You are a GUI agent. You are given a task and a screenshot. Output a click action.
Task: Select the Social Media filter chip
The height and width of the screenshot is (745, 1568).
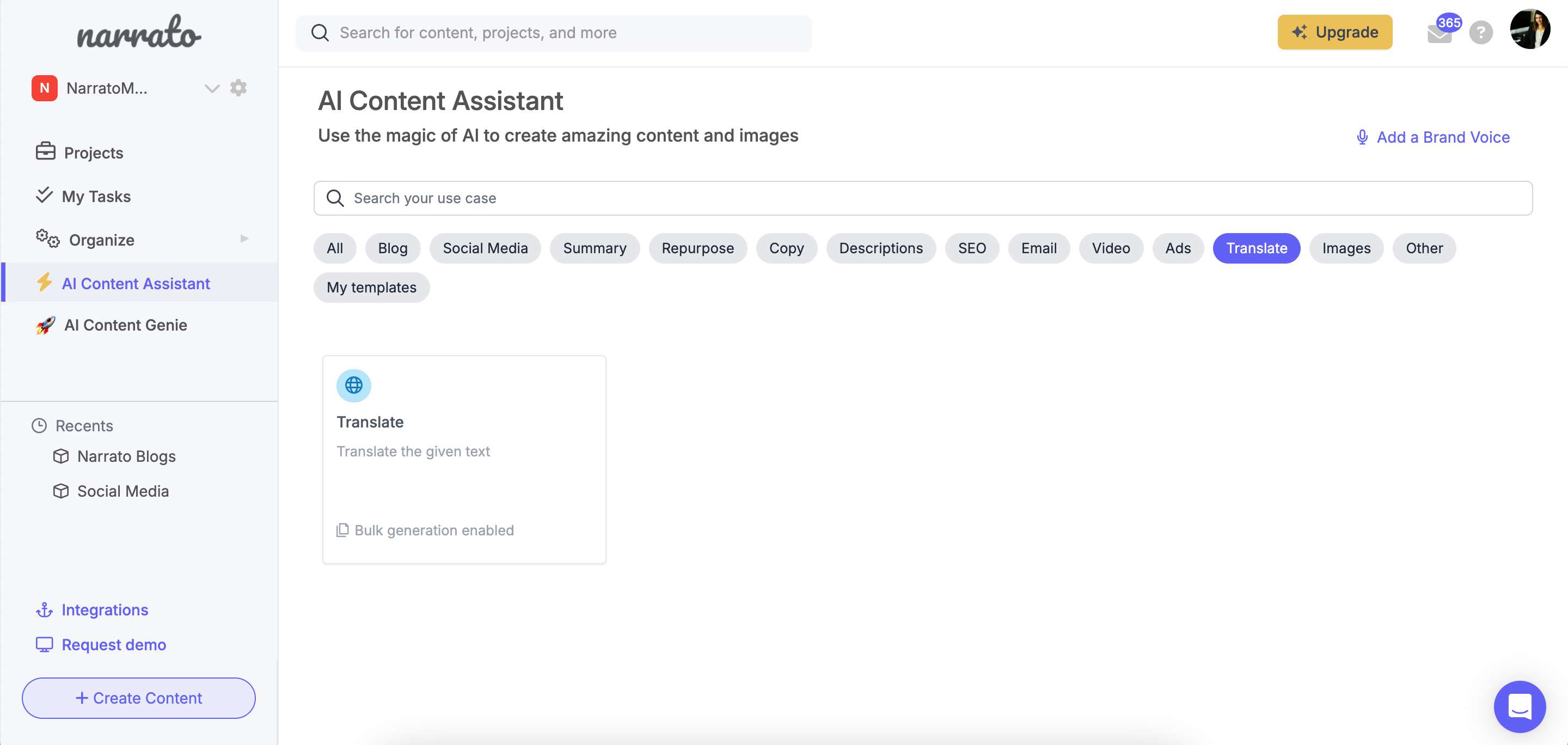pos(485,248)
